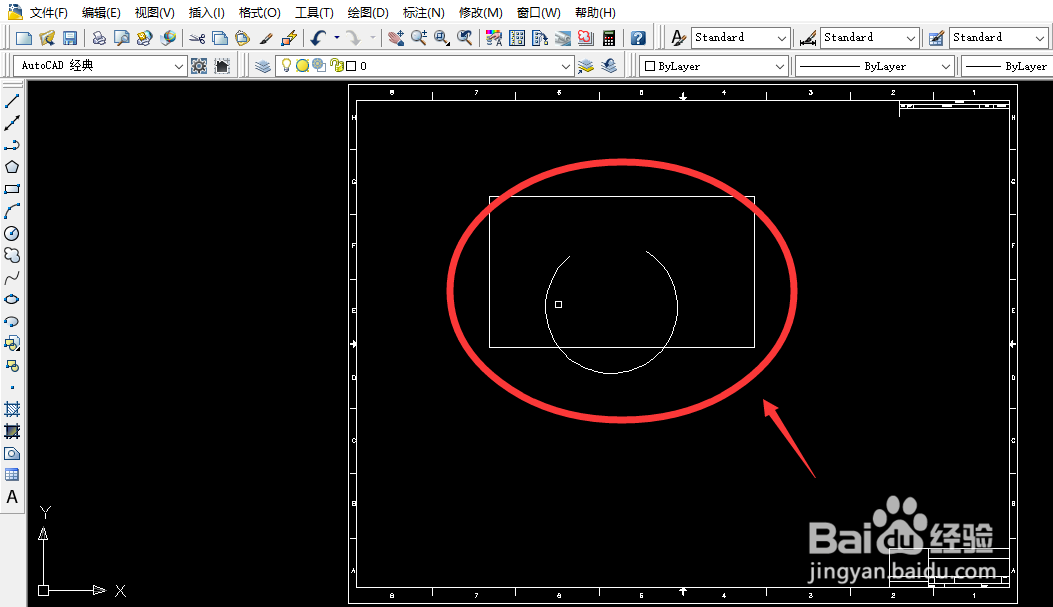Activate Zoom Realtime tool
Viewport: 1053px width, 607px height.
(418, 38)
